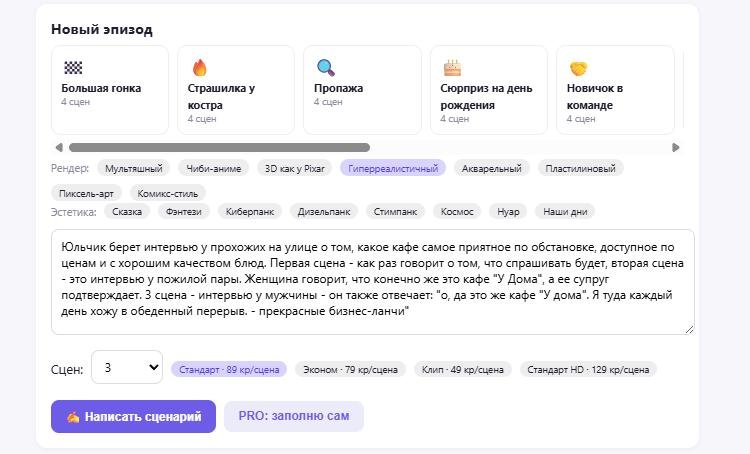
Task: Click the magnifying glass icon on Пропажа
Action: point(326,67)
